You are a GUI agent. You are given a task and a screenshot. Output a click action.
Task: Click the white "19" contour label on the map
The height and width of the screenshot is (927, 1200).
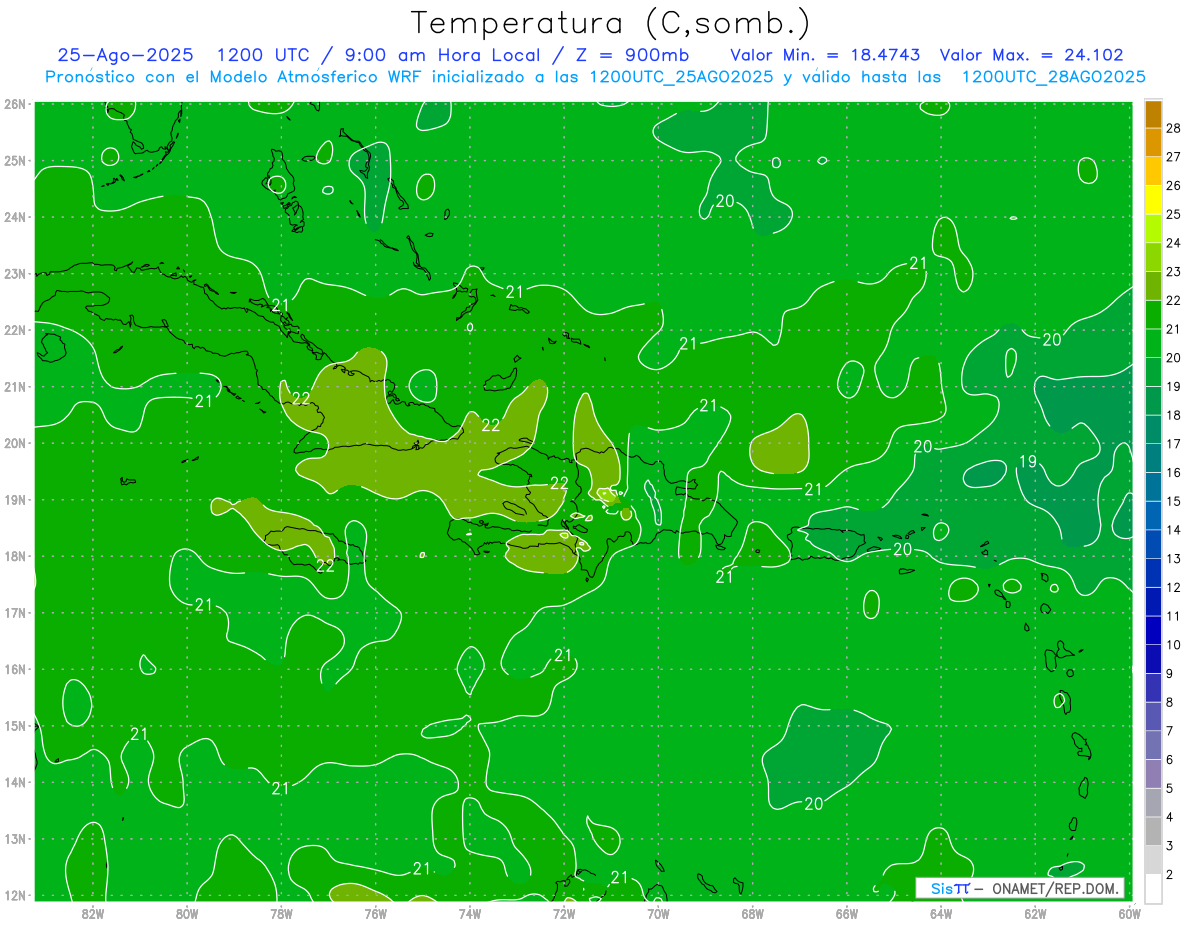click(1028, 461)
